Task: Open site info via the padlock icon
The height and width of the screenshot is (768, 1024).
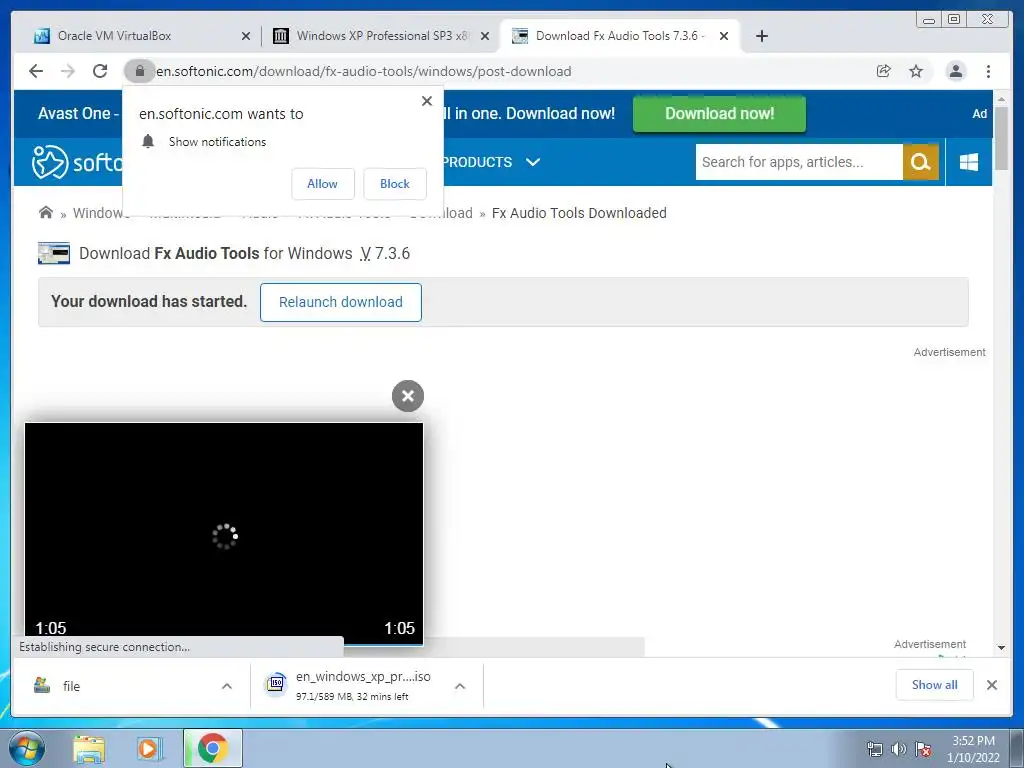Action: [x=139, y=71]
